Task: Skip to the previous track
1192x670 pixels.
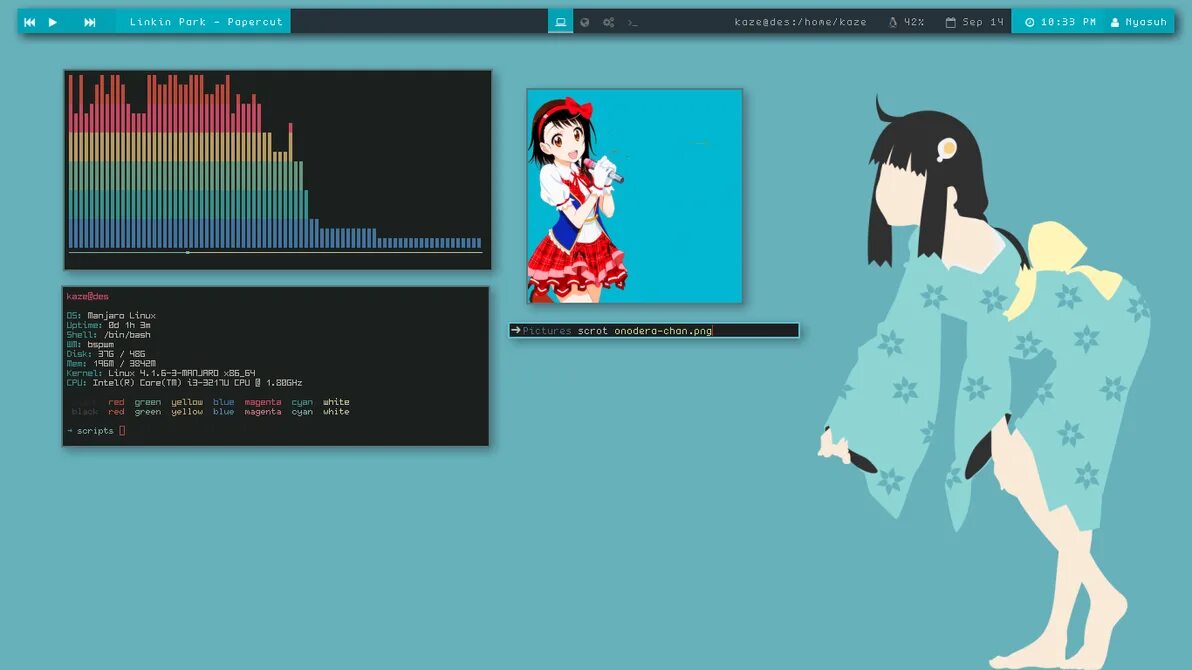Action: (x=29, y=21)
